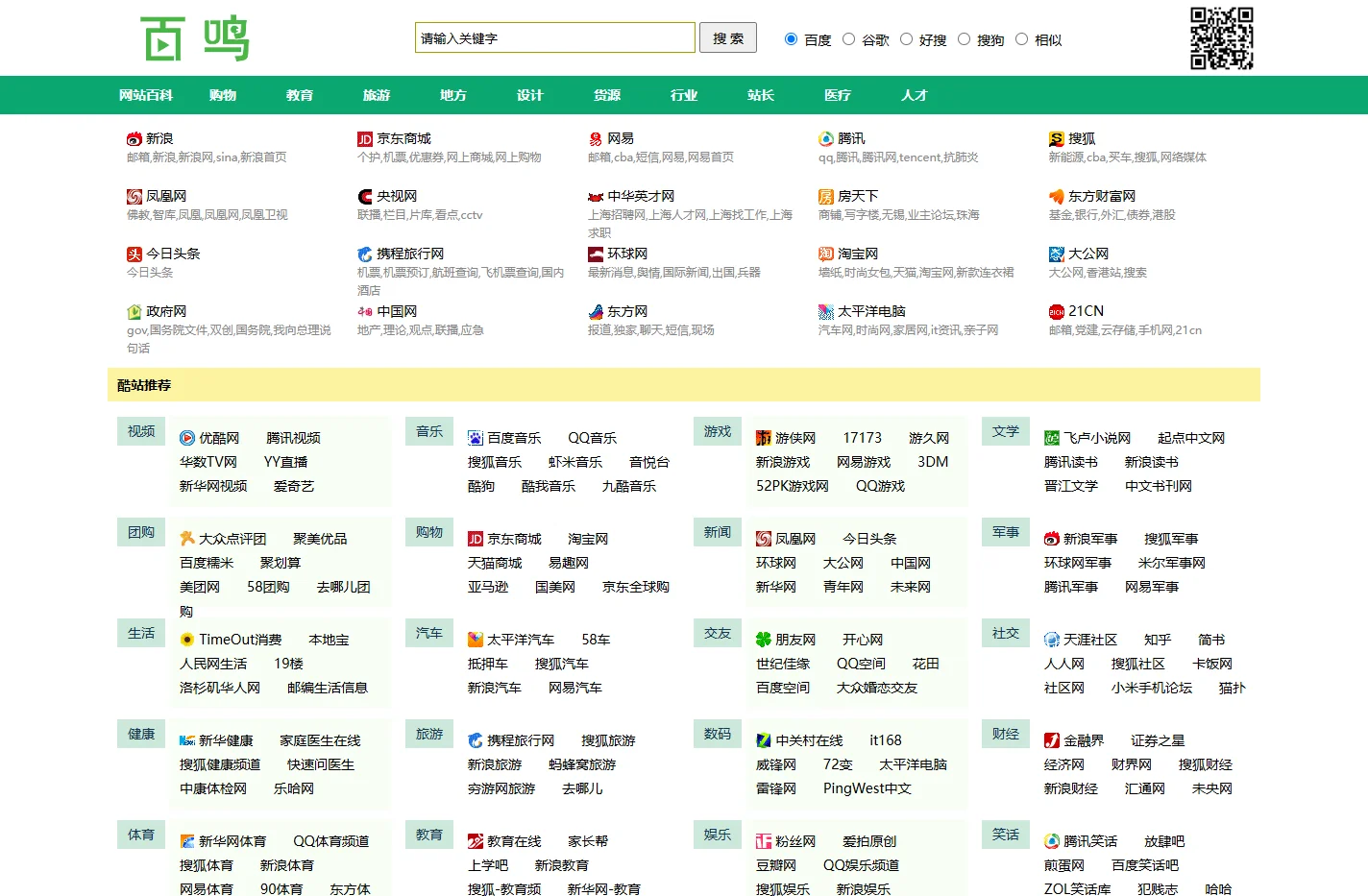Click the 新浪军事 Sina icon
The width and height of the screenshot is (1368, 896).
tap(1052, 540)
